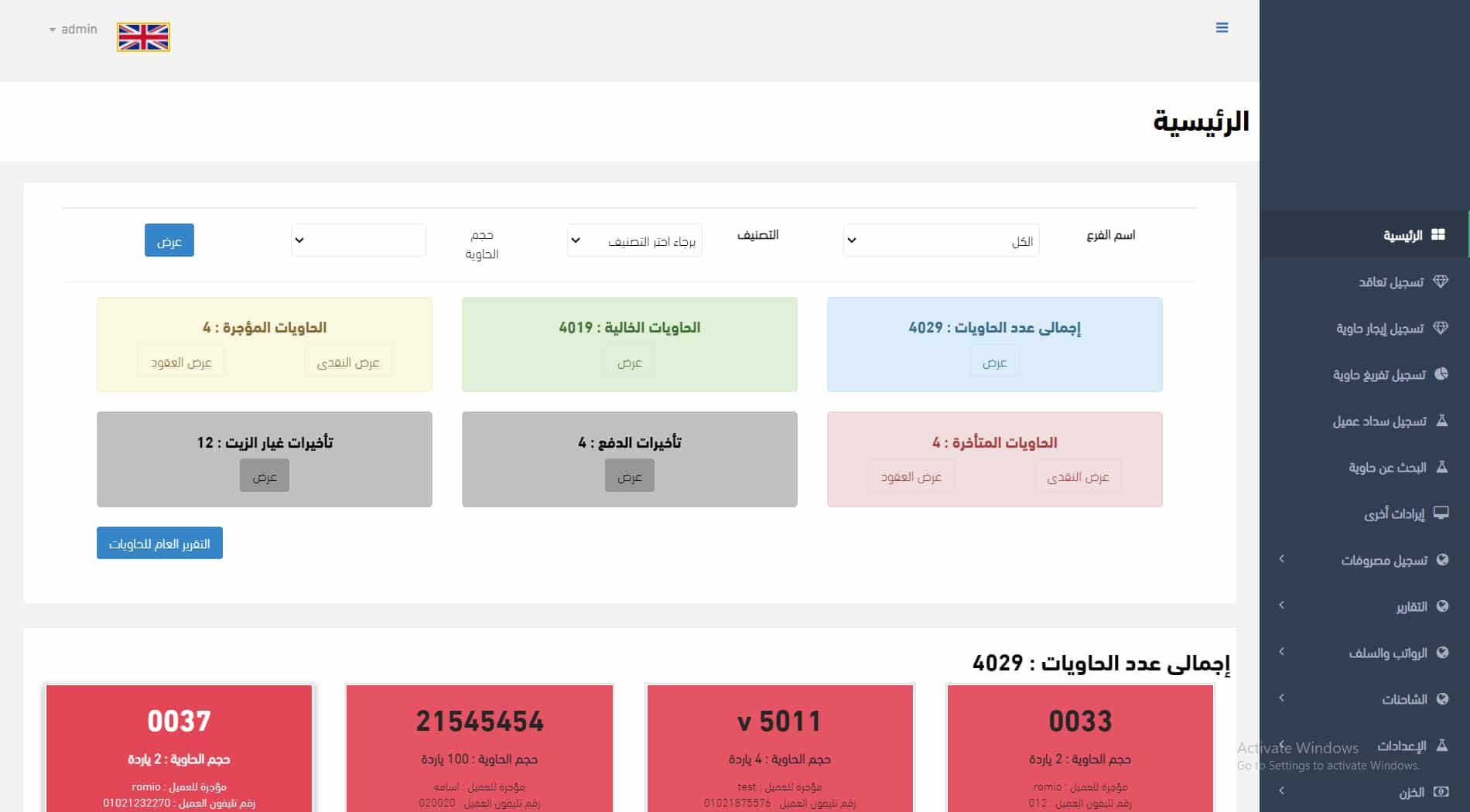Click the pie chart icon for تسجيل تفريغ حاوية
This screenshot has width=1470, height=812.
pyautogui.click(x=1441, y=374)
